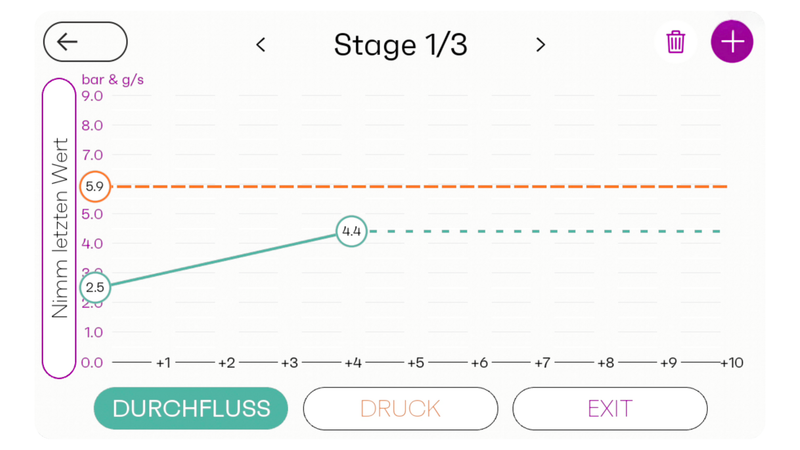800x450 pixels.
Task: Select the 4.4 flow point
Action: point(351,231)
